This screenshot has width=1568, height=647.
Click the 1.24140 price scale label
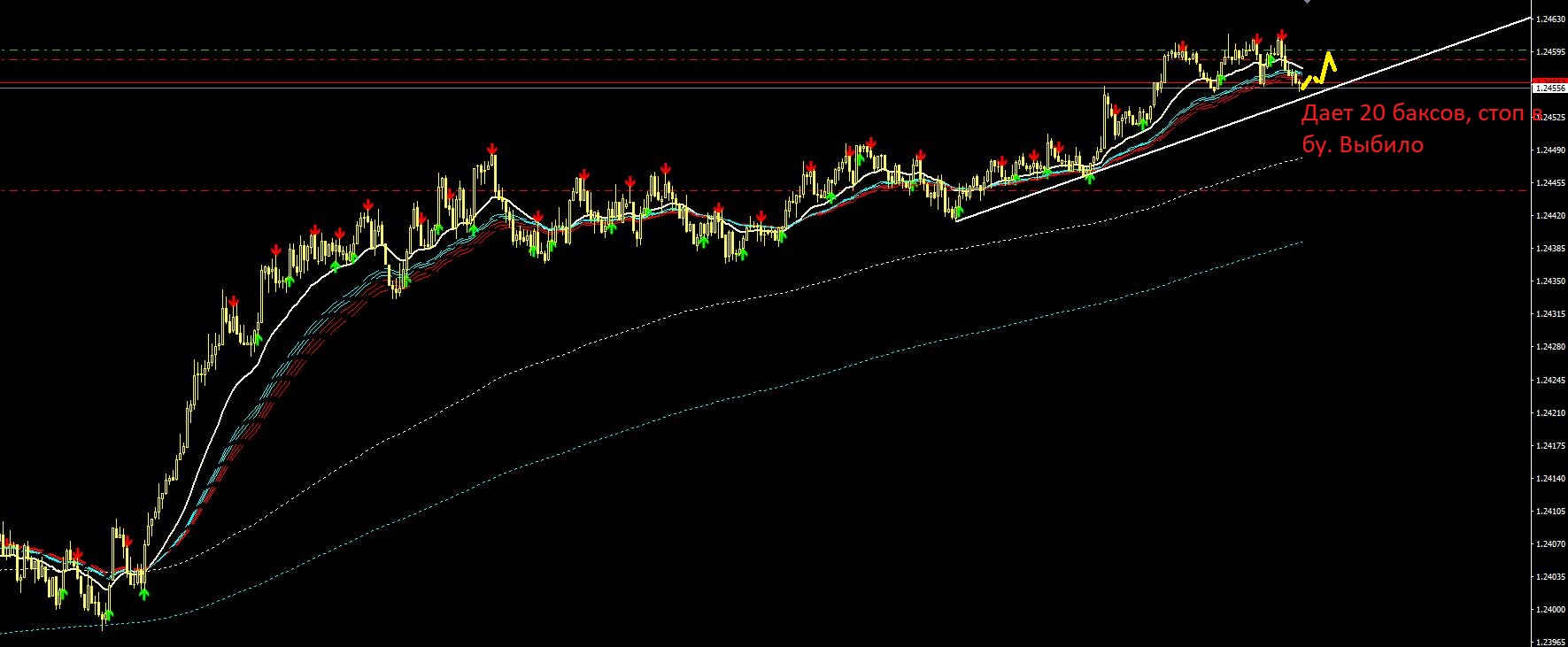point(1550,478)
